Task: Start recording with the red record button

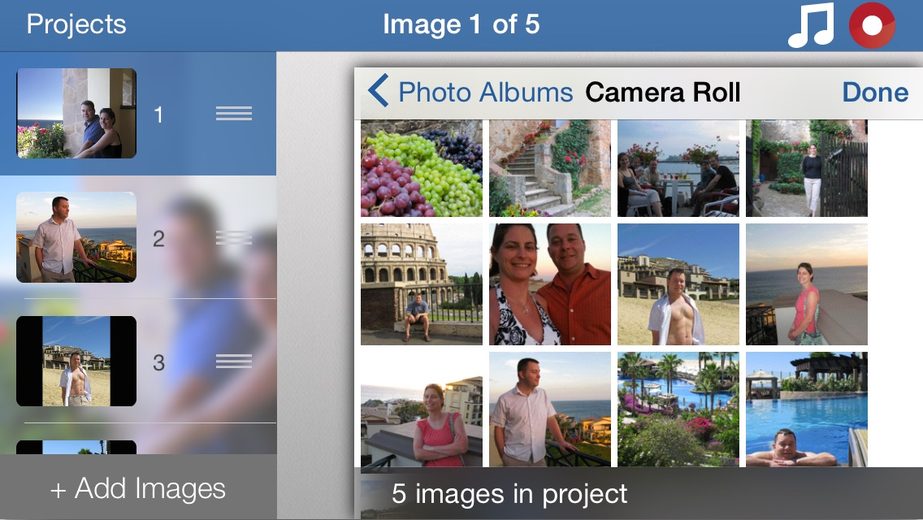Action: (872, 25)
